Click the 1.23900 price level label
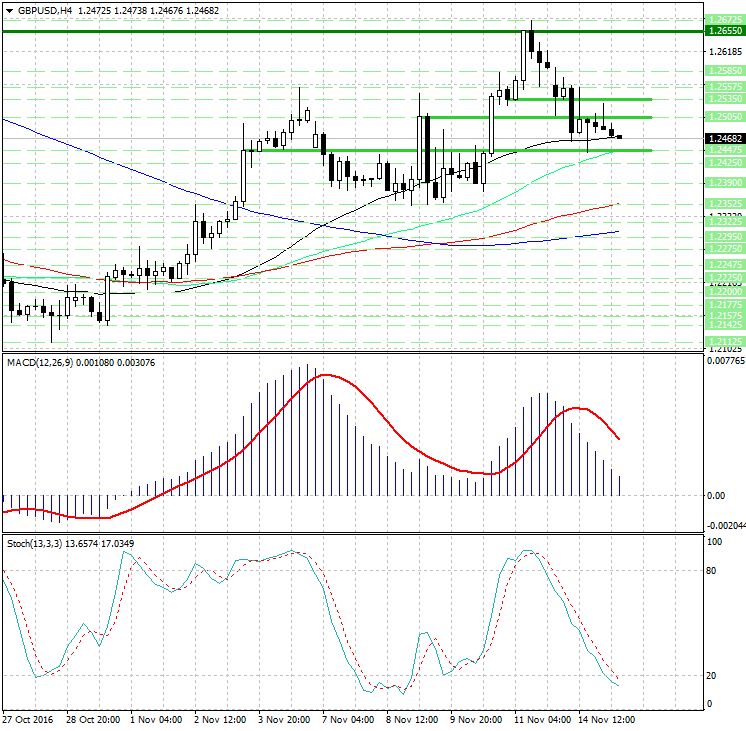This screenshot has height=731, width=746. coord(723,183)
